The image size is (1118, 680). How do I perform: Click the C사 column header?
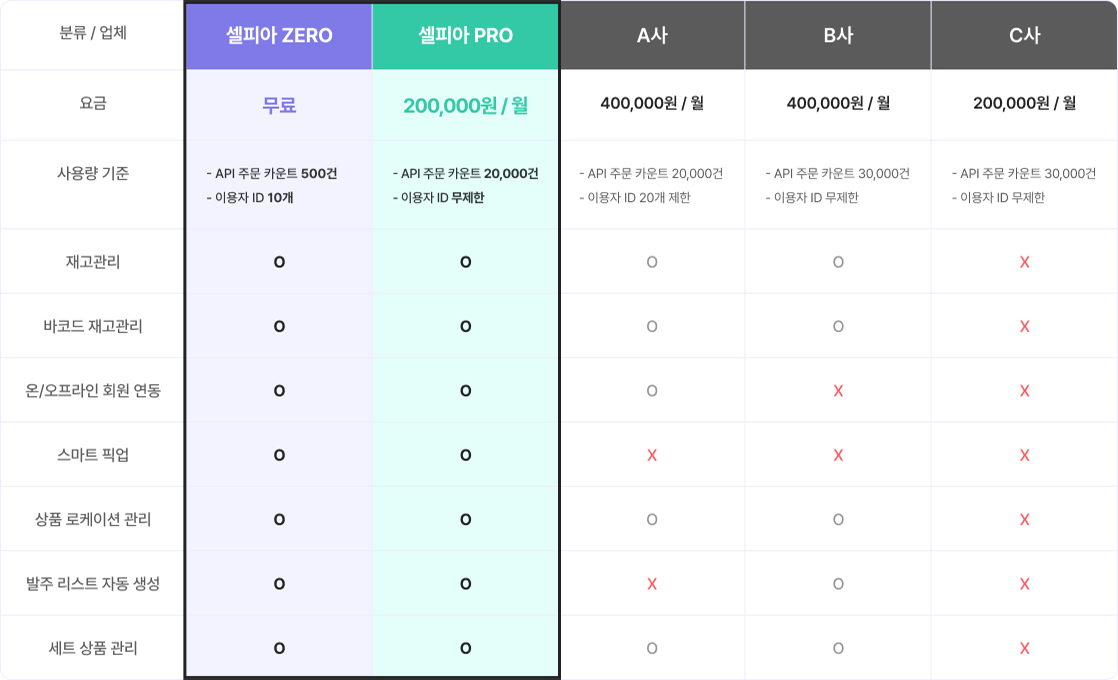(1024, 36)
